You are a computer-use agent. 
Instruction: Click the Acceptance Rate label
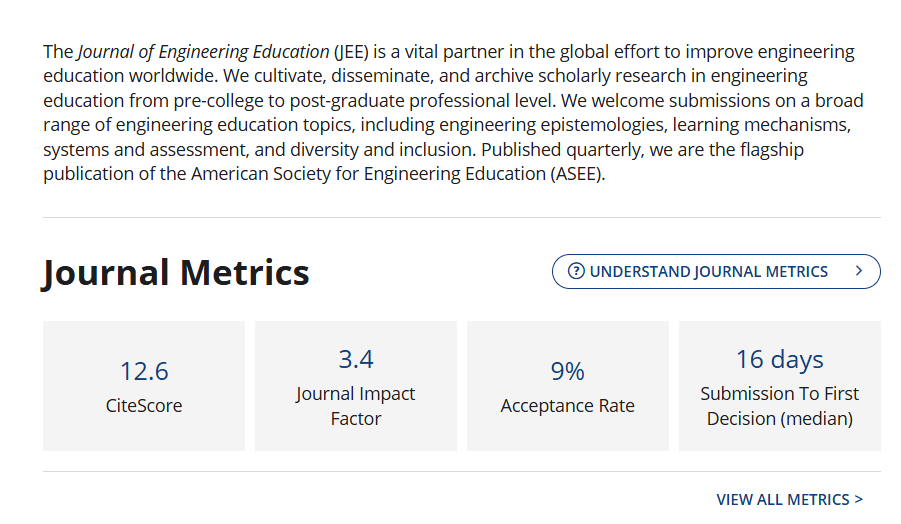click(568, 406)
